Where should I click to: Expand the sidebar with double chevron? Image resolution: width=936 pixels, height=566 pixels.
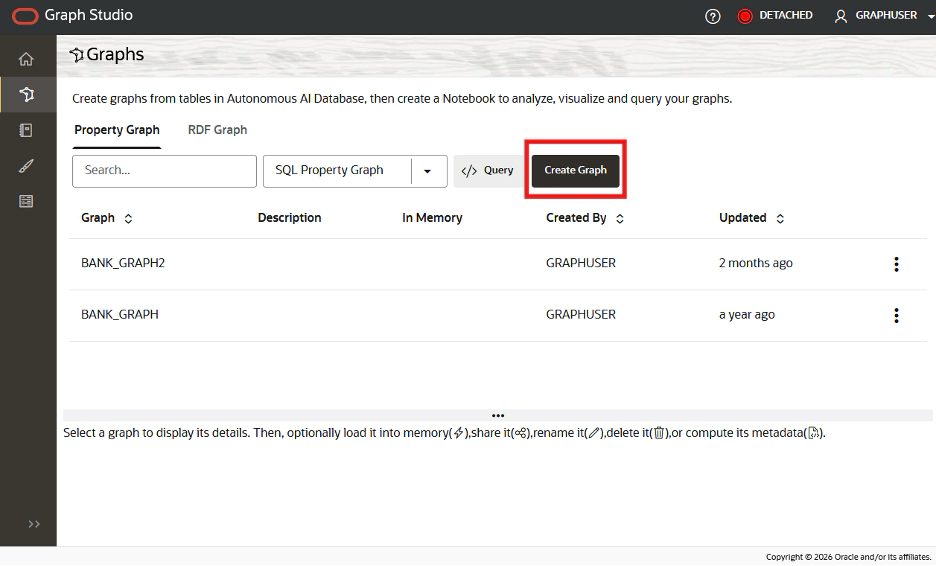click(x=34, y=524)
